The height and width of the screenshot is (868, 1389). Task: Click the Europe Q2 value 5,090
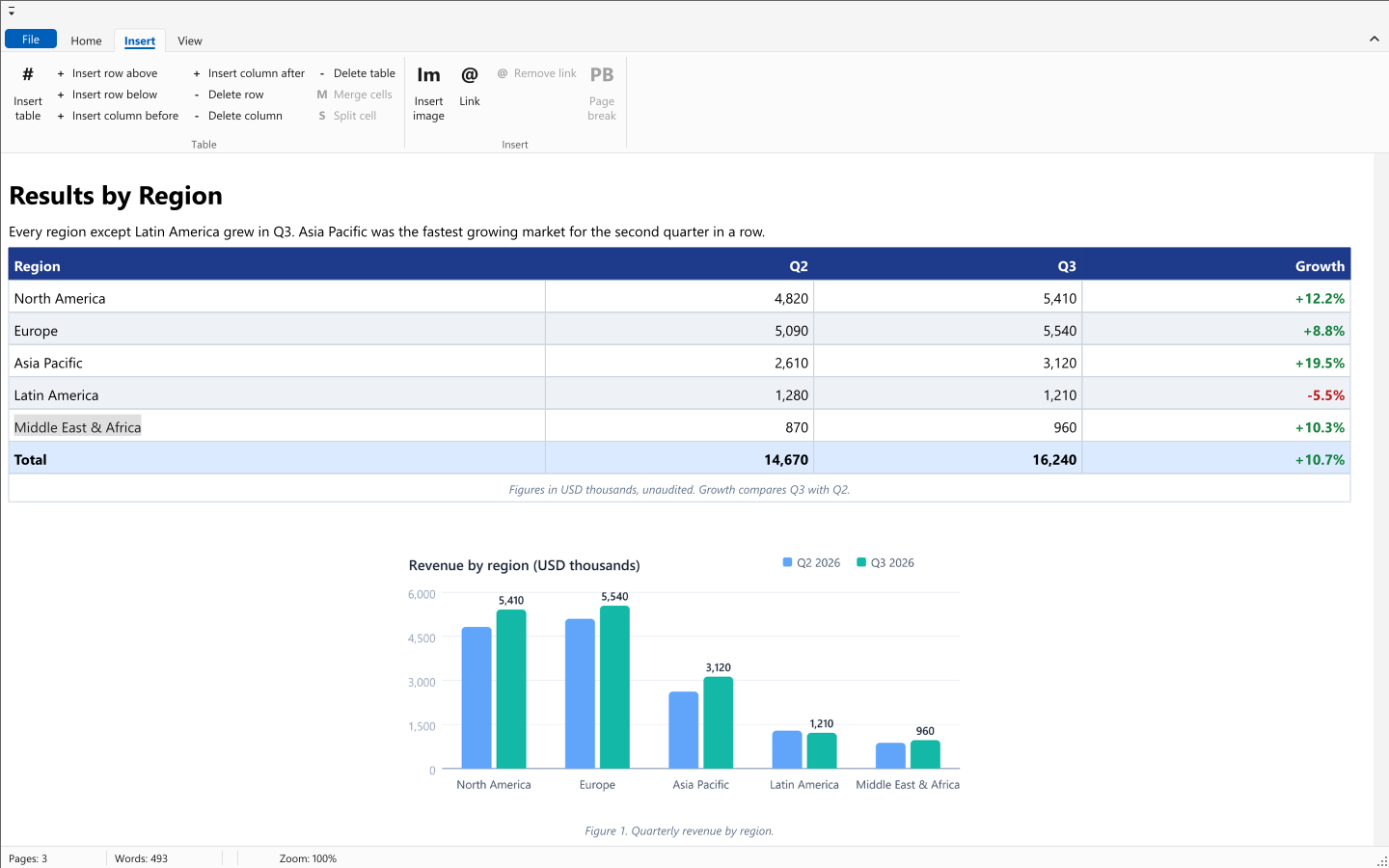pyautogui.click(x=791, y=331)
